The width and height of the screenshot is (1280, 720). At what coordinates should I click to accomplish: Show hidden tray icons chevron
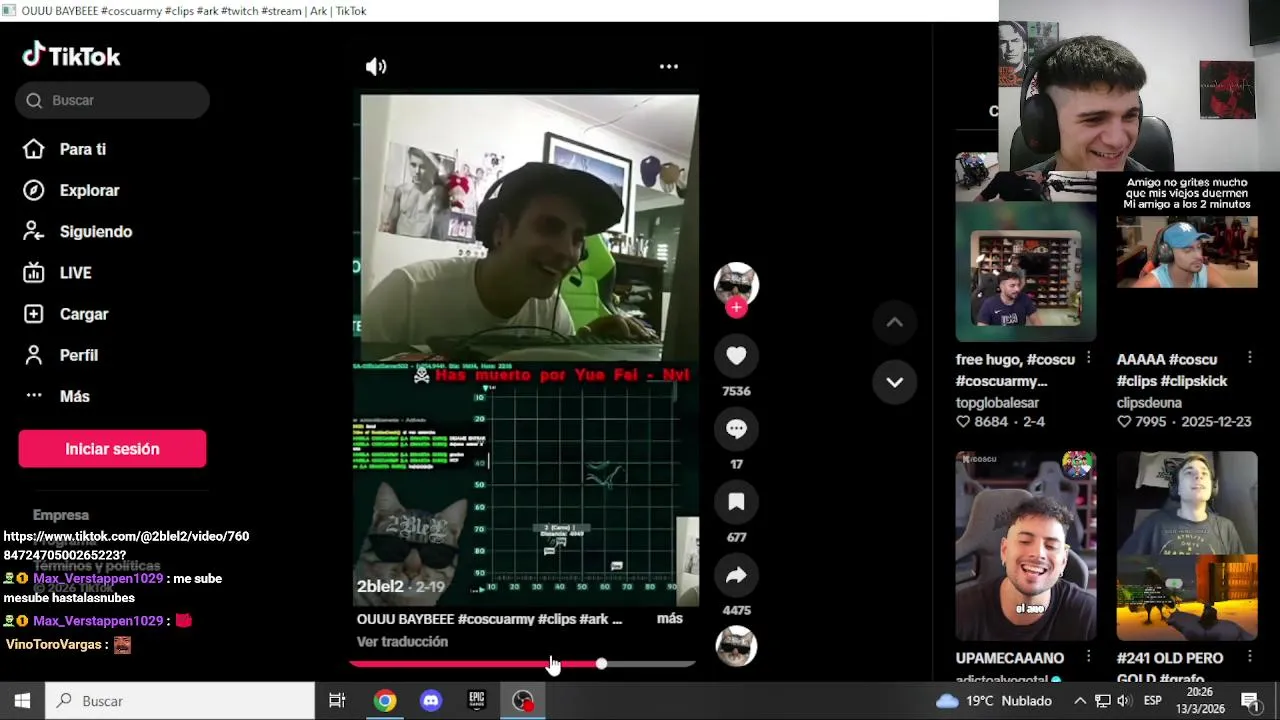coord(1080,701)
